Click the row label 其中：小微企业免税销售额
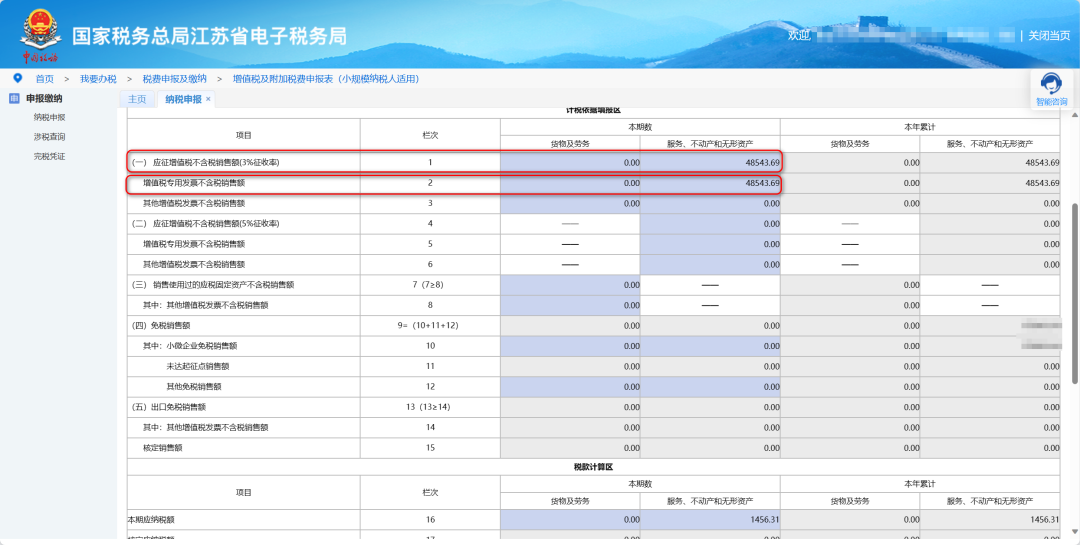Viewport: 1080px width, 545px height. click(190, 346)
